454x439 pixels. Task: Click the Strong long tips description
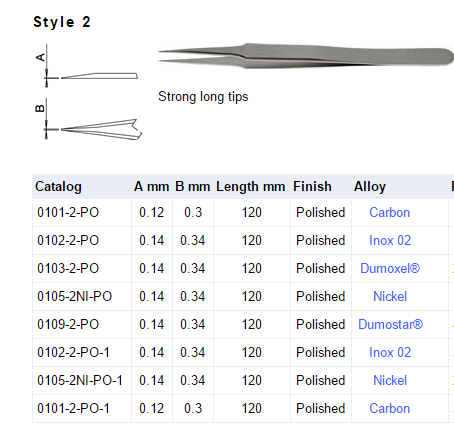click(203, 97)
